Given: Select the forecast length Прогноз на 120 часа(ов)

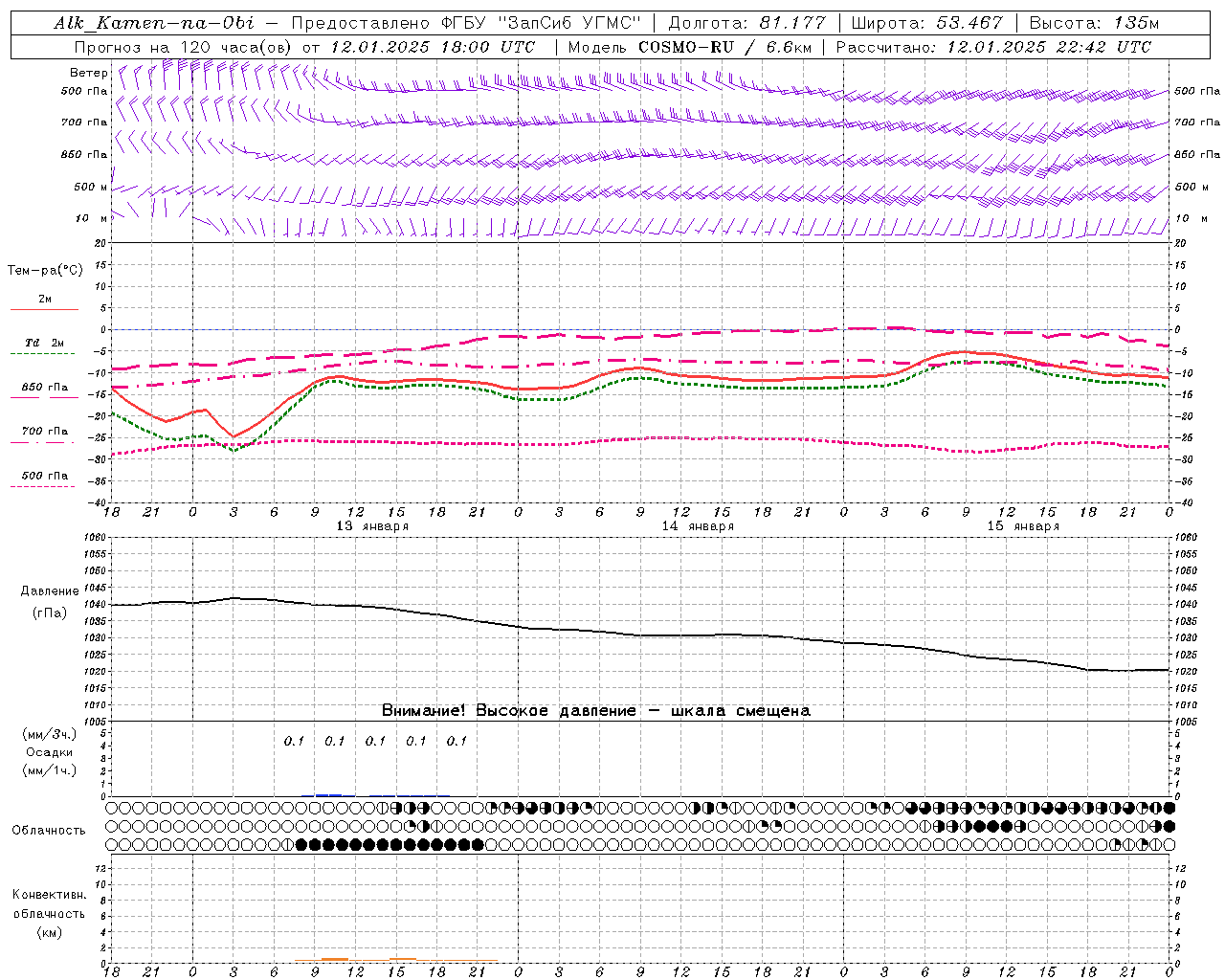Looking at the screenshot, I should tap(184, 47).
